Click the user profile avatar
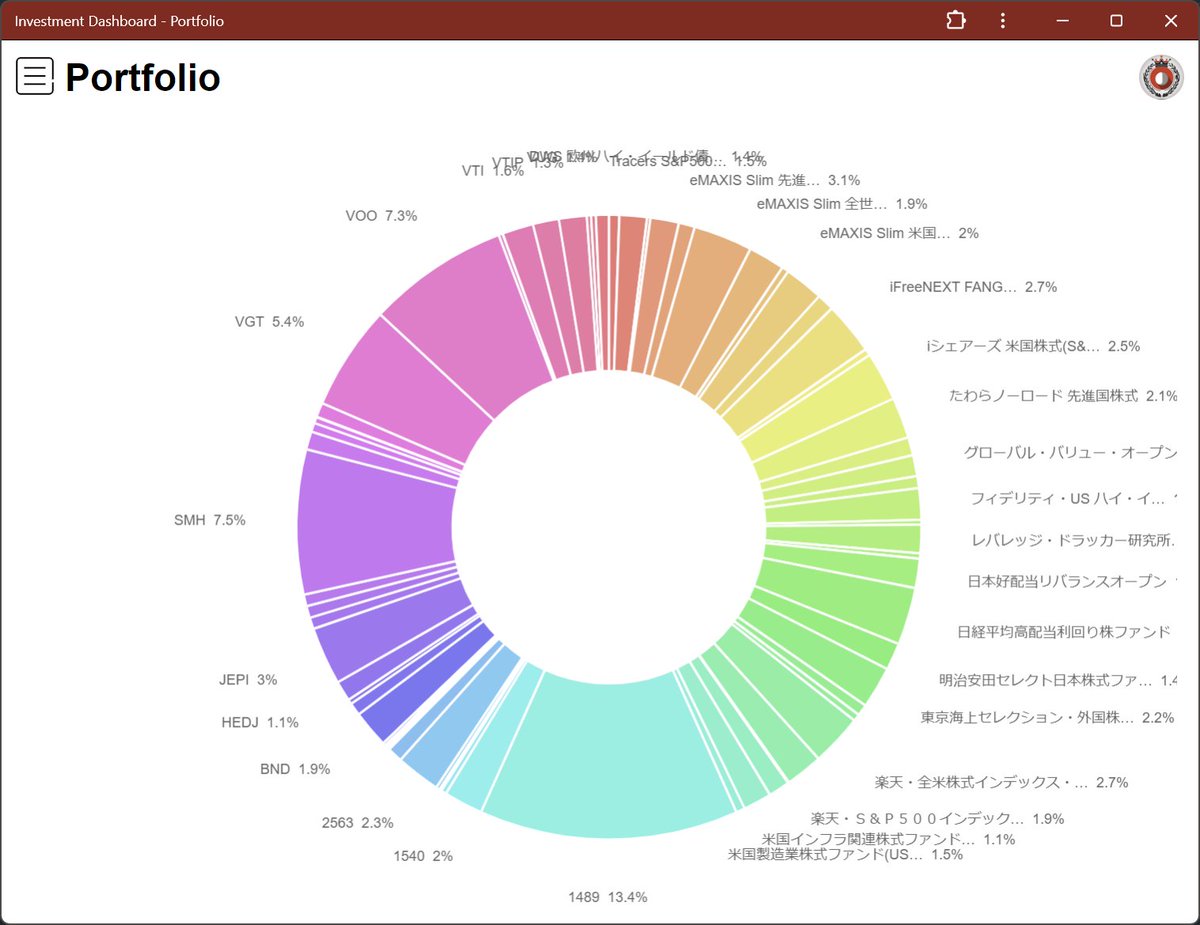The width and height of the screenshot is (1200, 925). coord(1161,78)
